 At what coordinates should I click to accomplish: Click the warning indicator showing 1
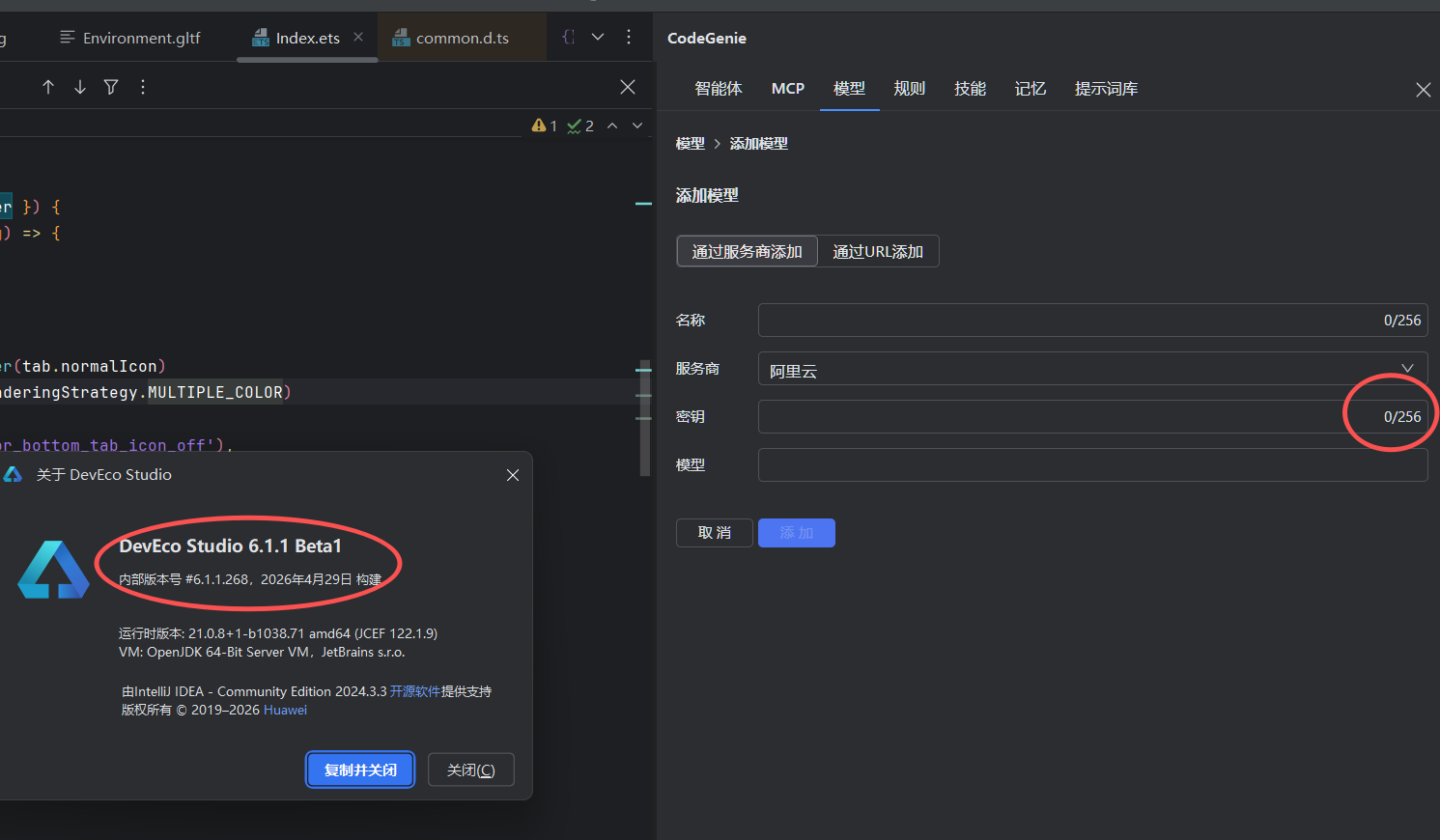click(544, 126)
